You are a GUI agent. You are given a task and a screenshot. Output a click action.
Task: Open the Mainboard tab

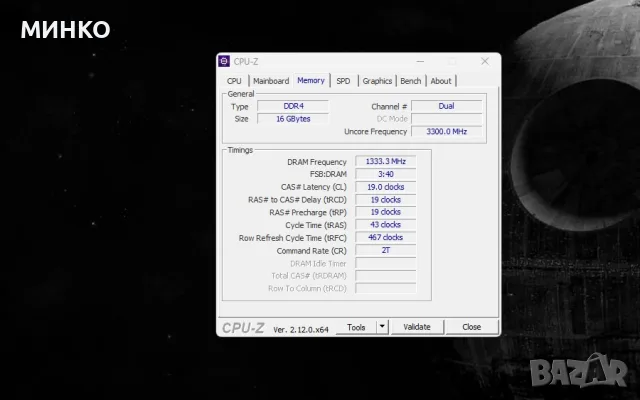271,81
